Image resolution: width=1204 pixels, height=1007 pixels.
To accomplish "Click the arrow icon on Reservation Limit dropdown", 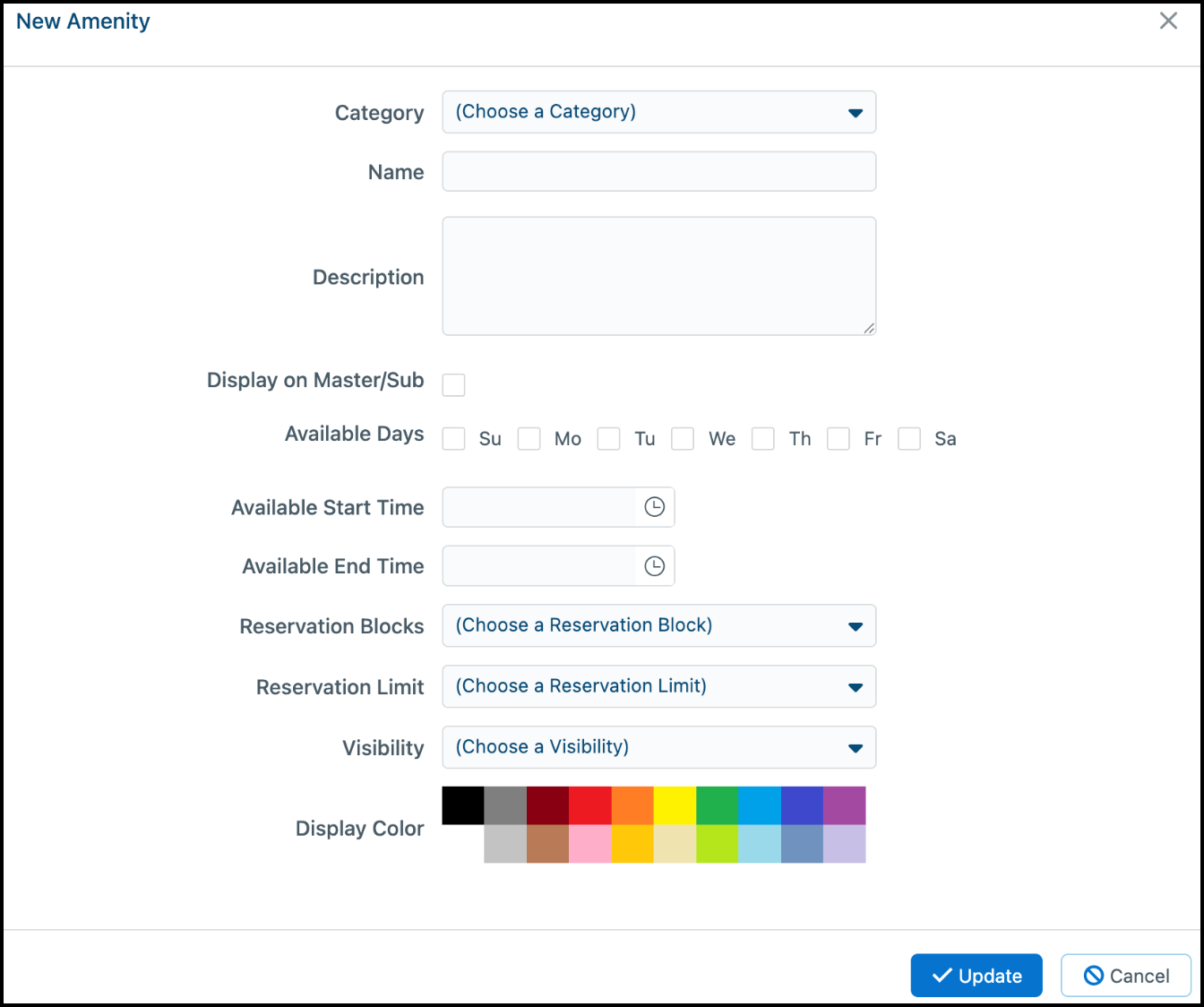I will [855, 686].
